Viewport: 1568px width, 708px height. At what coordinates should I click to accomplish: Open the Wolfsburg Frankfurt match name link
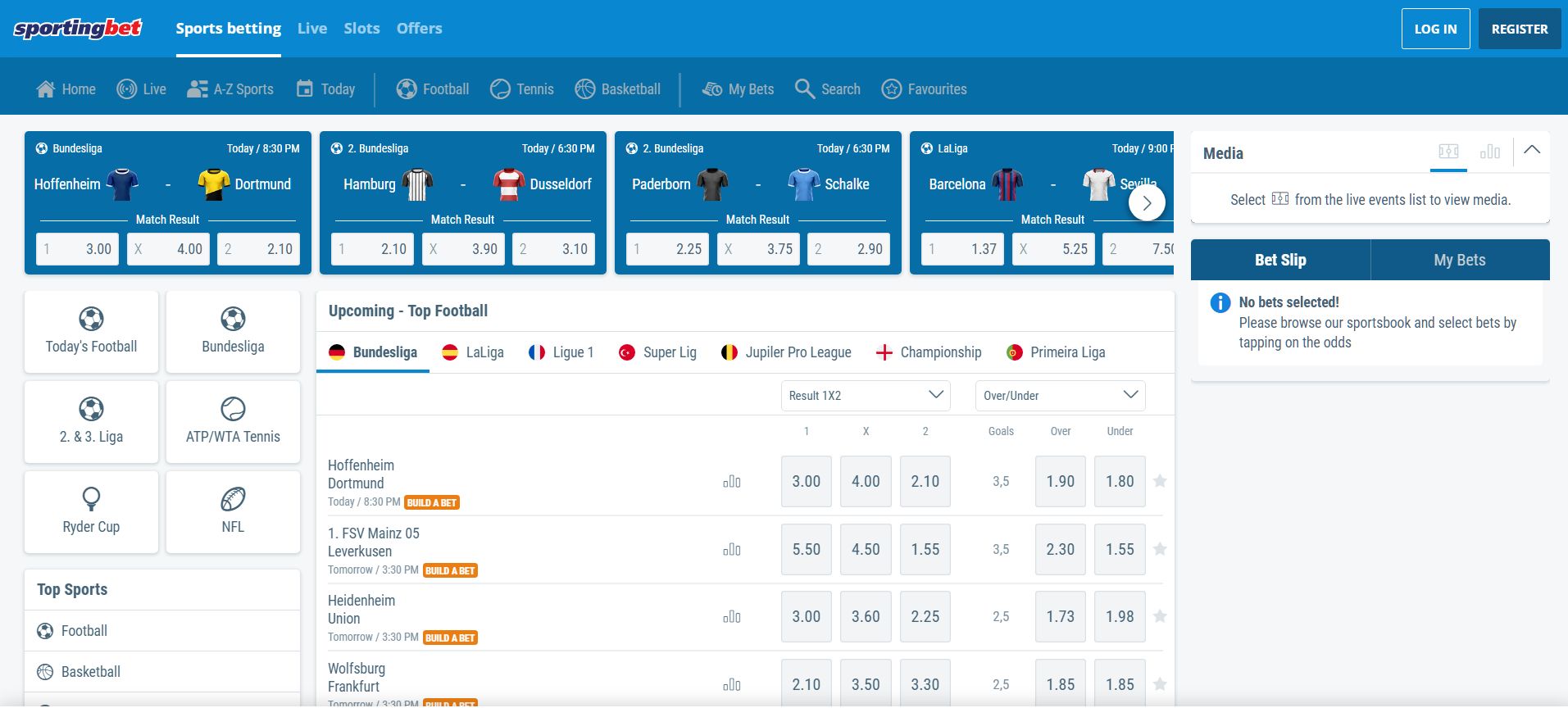(x=357, y=678)
